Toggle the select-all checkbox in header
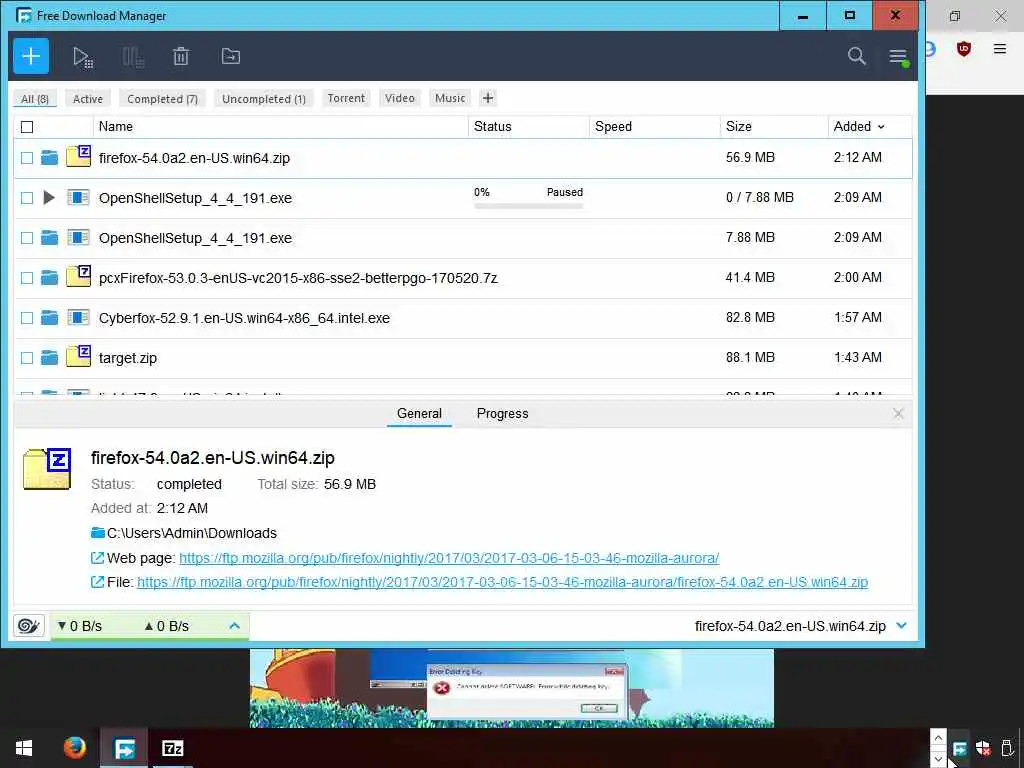Screen dimensions: 1024x768 [27, 127]
